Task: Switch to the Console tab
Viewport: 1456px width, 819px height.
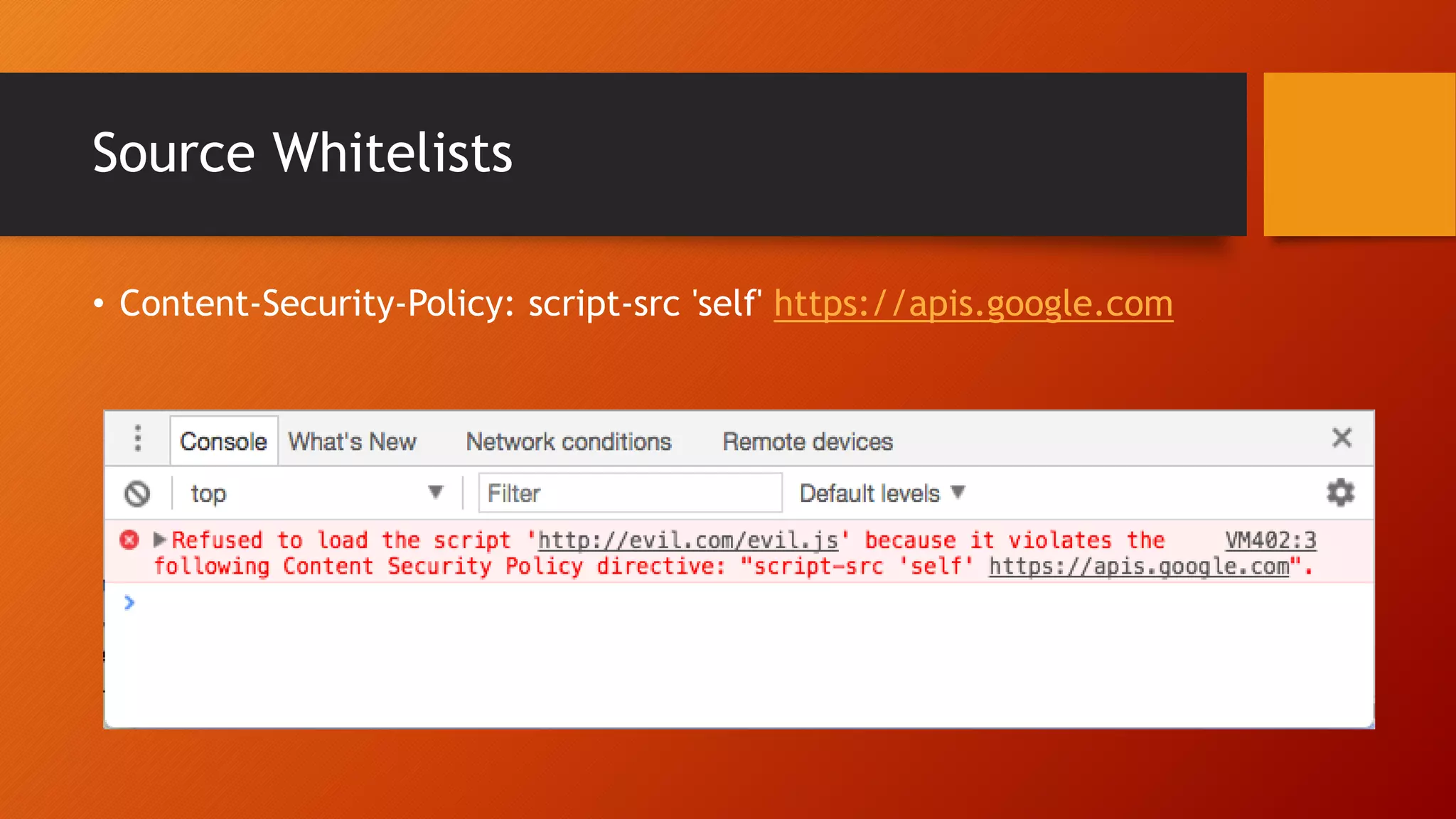Action: tap(224, 441)
